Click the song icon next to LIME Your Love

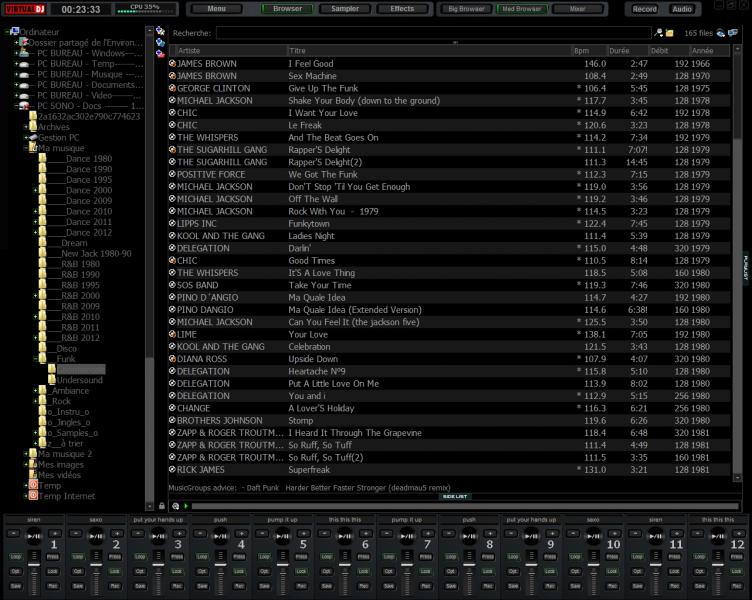172,334
